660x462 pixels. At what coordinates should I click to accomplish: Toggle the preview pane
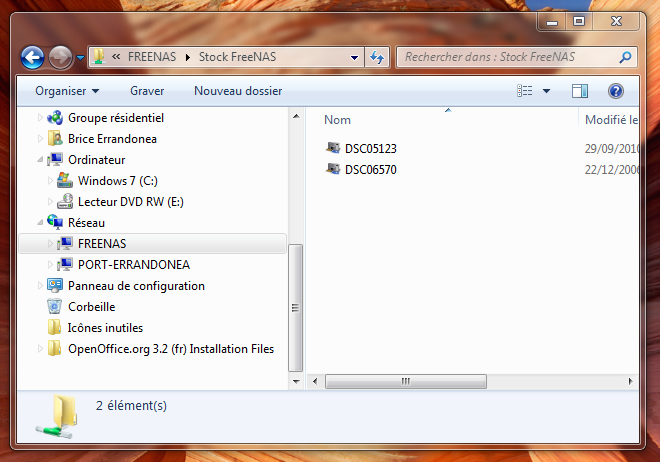580,91
